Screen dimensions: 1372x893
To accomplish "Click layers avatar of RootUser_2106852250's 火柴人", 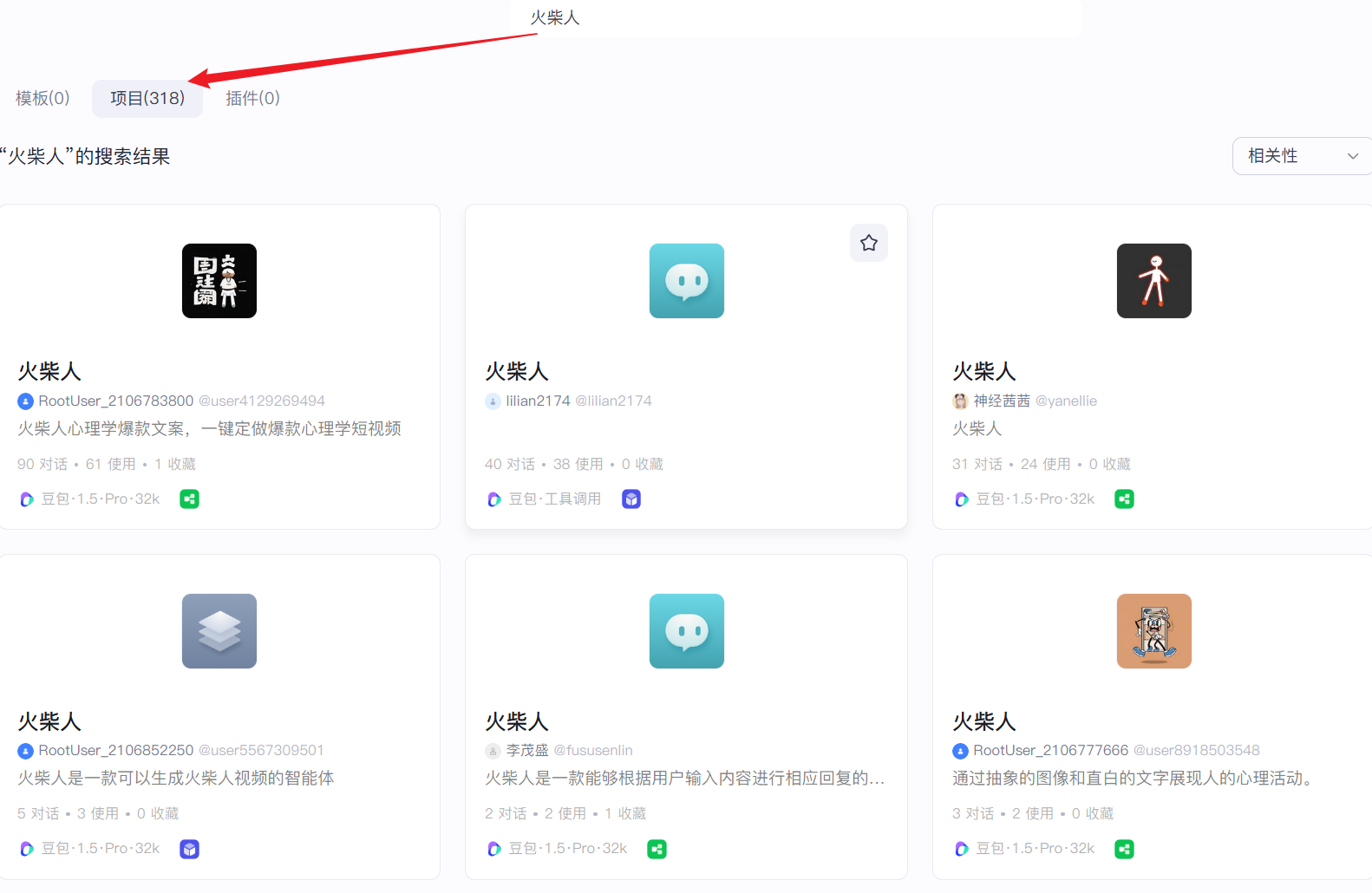I will pos(219,631).
